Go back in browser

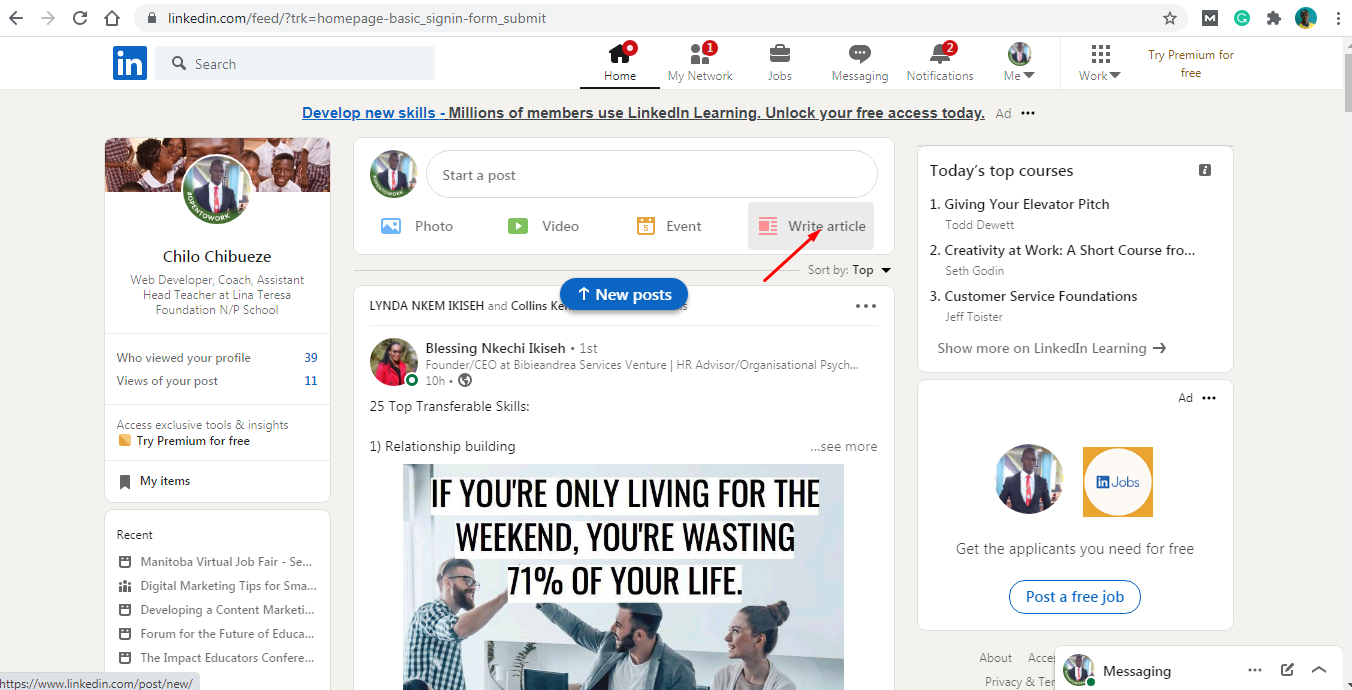(x=16, y=18)
